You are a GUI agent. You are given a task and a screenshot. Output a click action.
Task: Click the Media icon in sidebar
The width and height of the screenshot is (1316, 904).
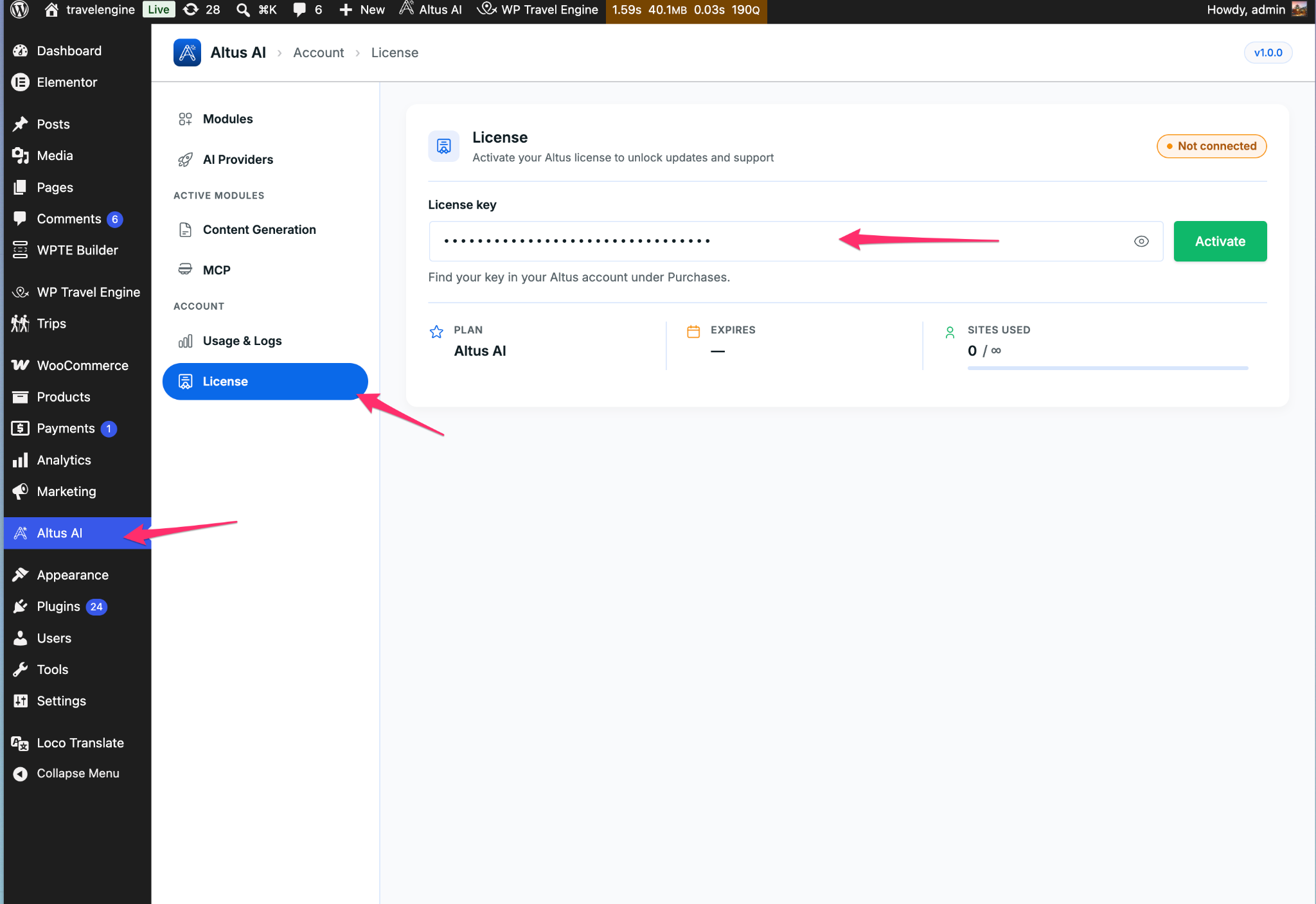click(x=21, y=155)
